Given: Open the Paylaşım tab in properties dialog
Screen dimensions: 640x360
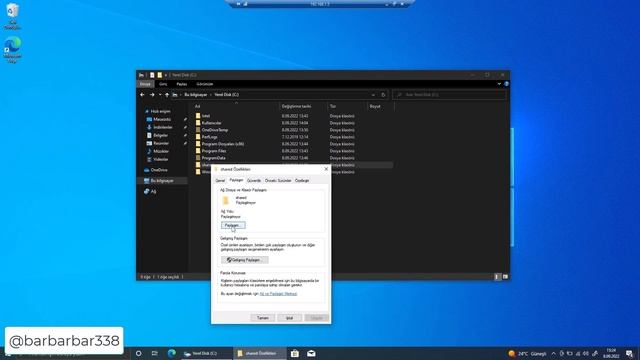Looking at the screenshot, I should point(236,180).
